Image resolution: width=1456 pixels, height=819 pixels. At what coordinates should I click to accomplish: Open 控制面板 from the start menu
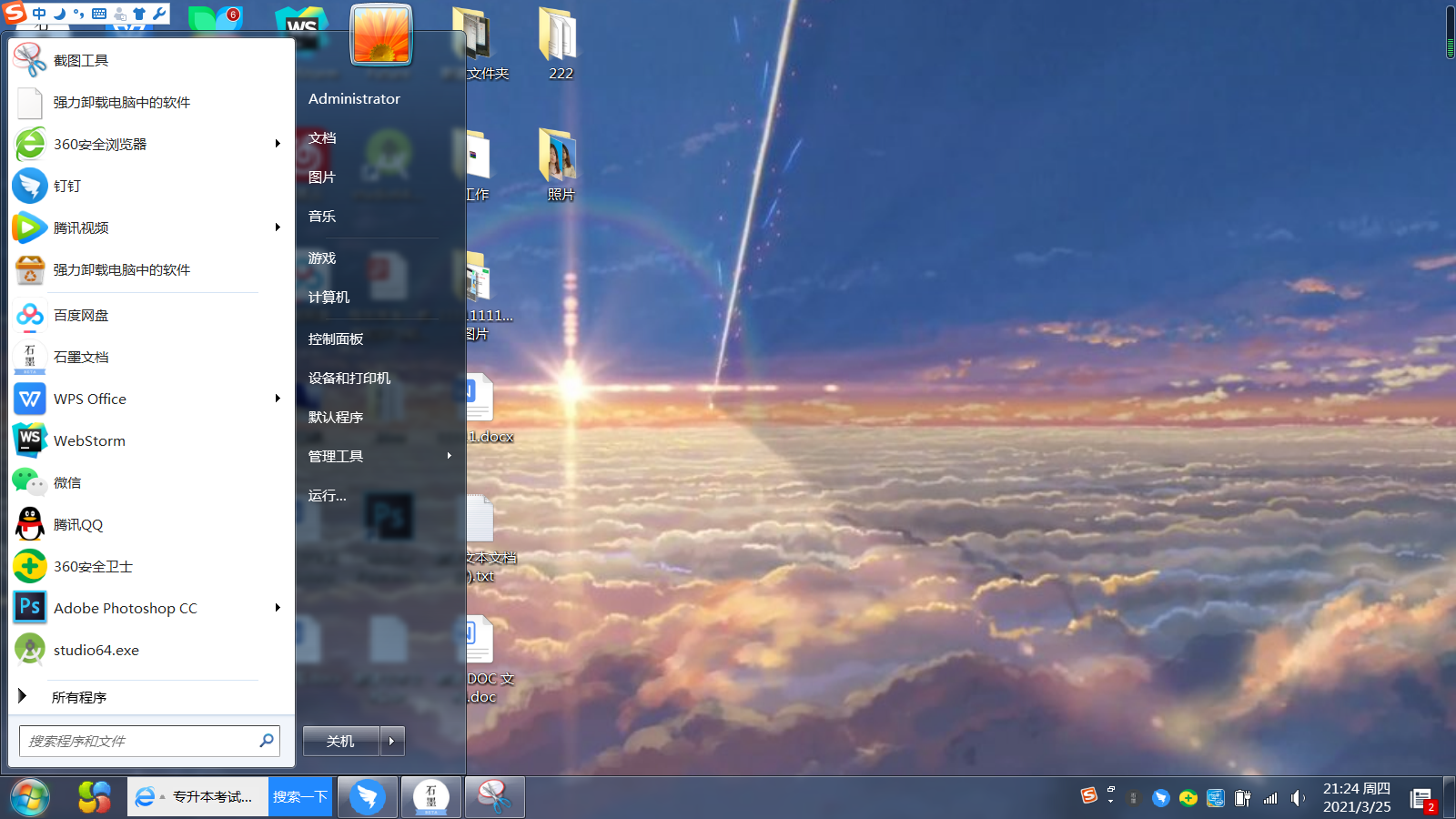335,338
